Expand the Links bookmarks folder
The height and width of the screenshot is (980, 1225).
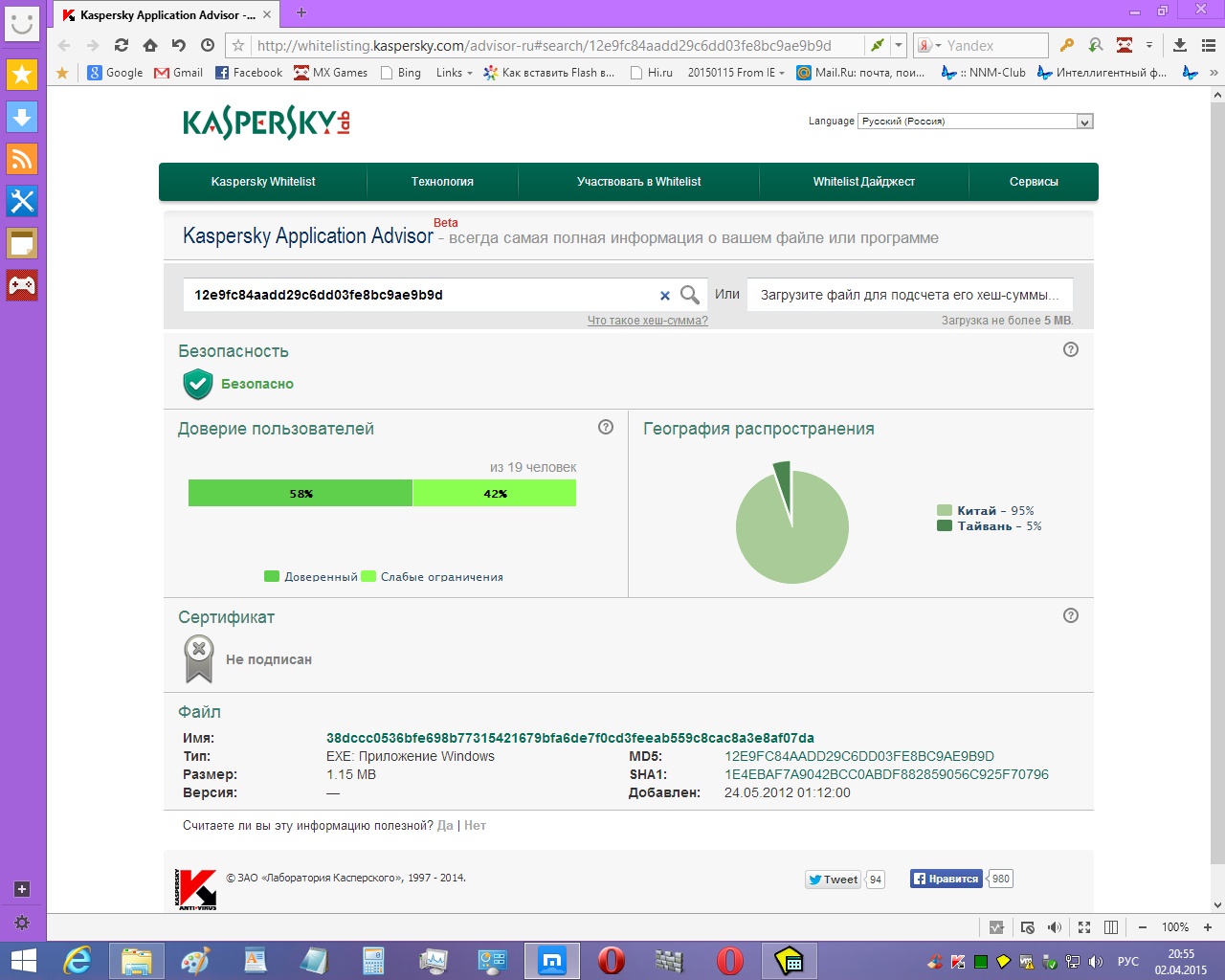[x=455, y=73]
